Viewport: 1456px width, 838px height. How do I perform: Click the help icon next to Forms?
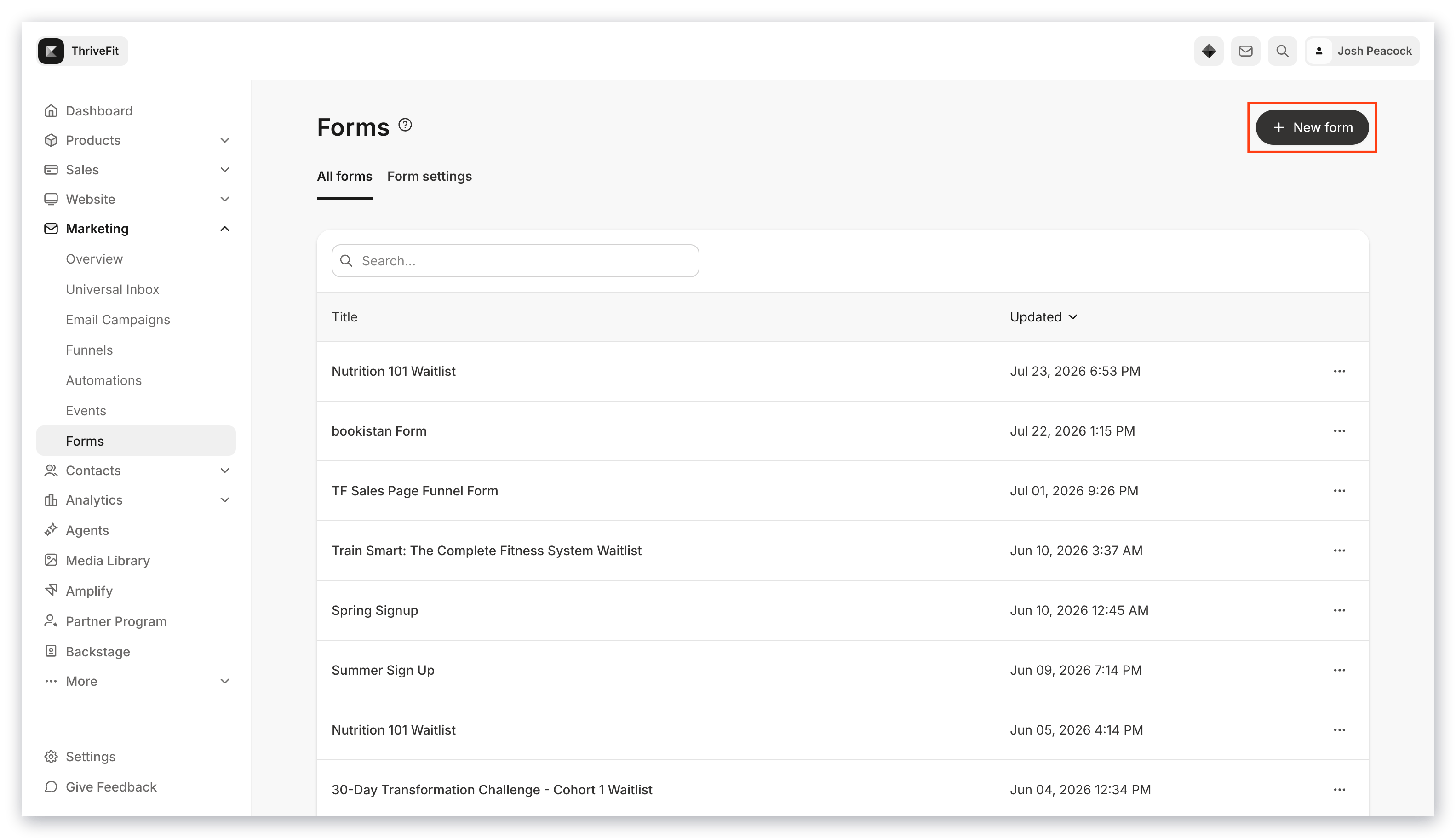click(x=405, y=125)
